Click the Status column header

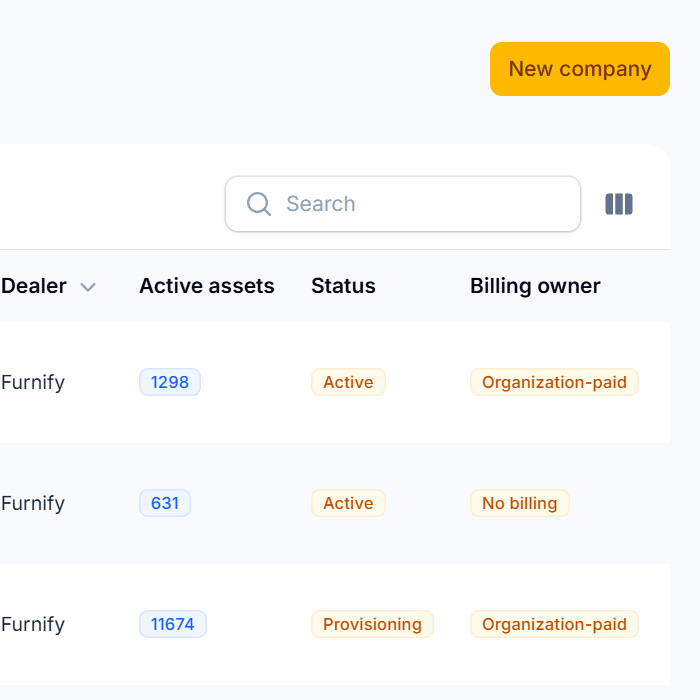coord(343,286)
